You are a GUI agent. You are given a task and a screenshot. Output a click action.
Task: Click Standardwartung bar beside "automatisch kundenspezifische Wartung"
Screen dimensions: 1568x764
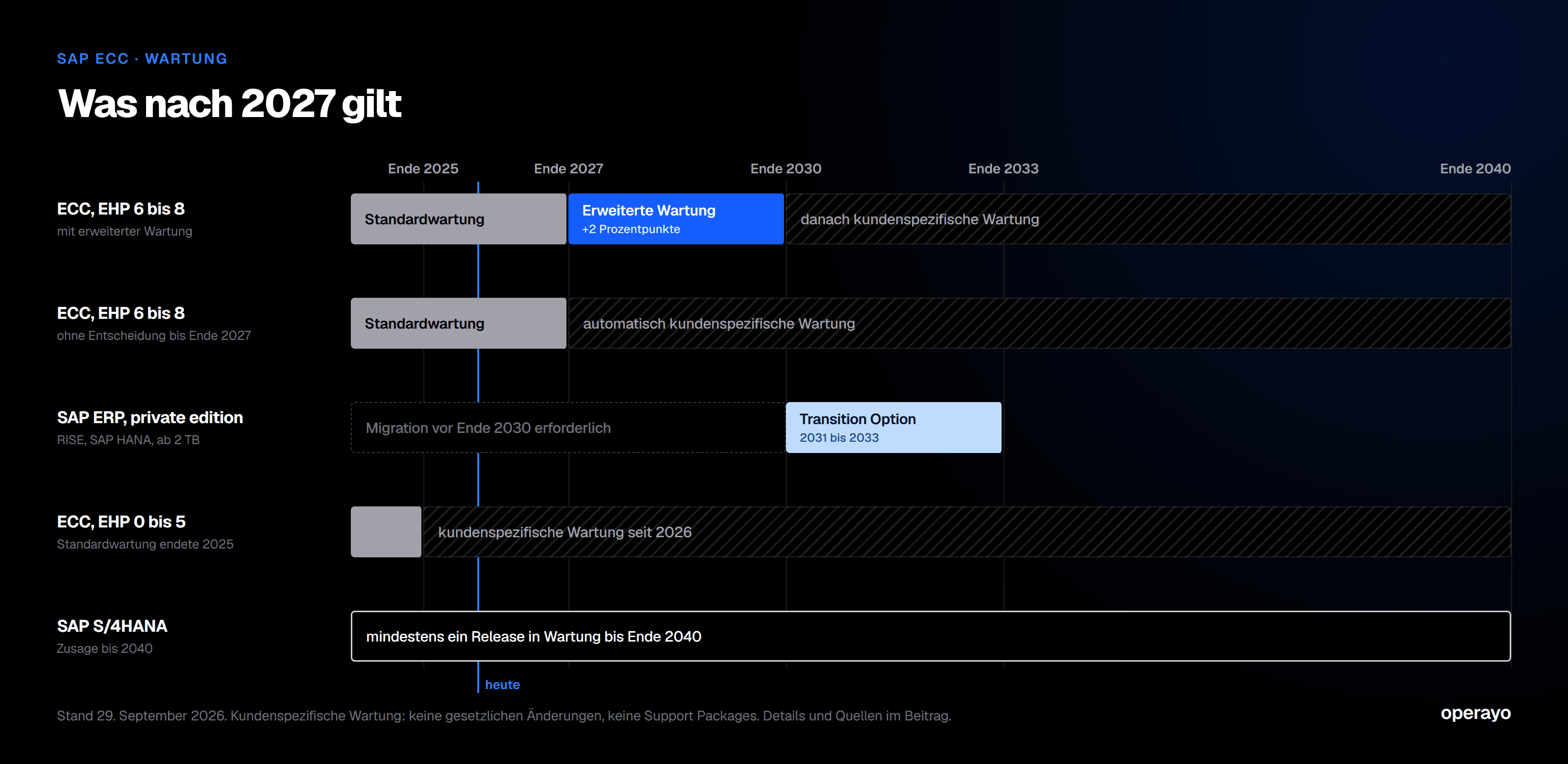click(458, 323)
